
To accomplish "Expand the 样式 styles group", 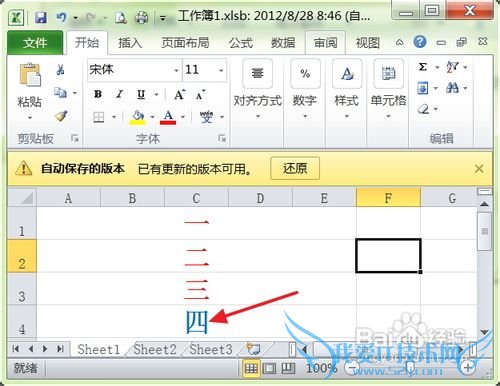I will tap(347, 90).
